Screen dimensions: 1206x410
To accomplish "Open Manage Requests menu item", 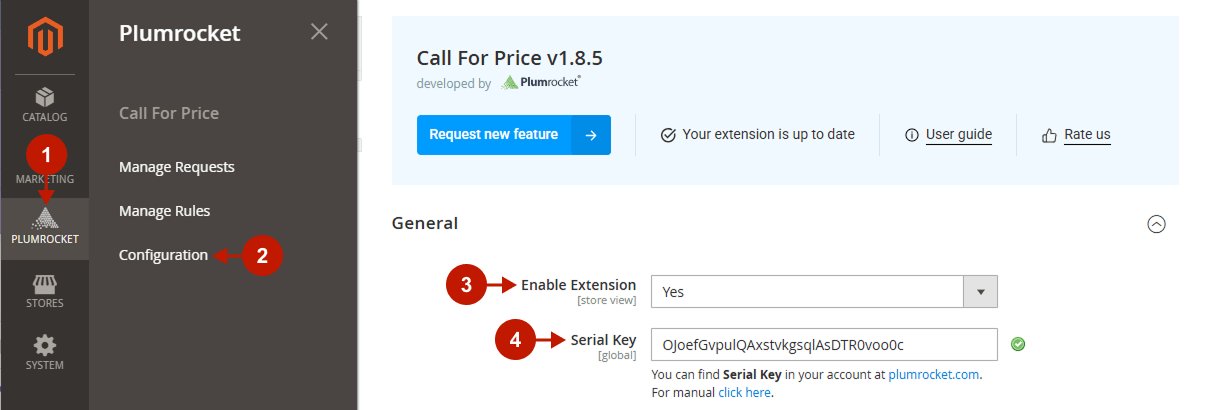I will [176, 167].
